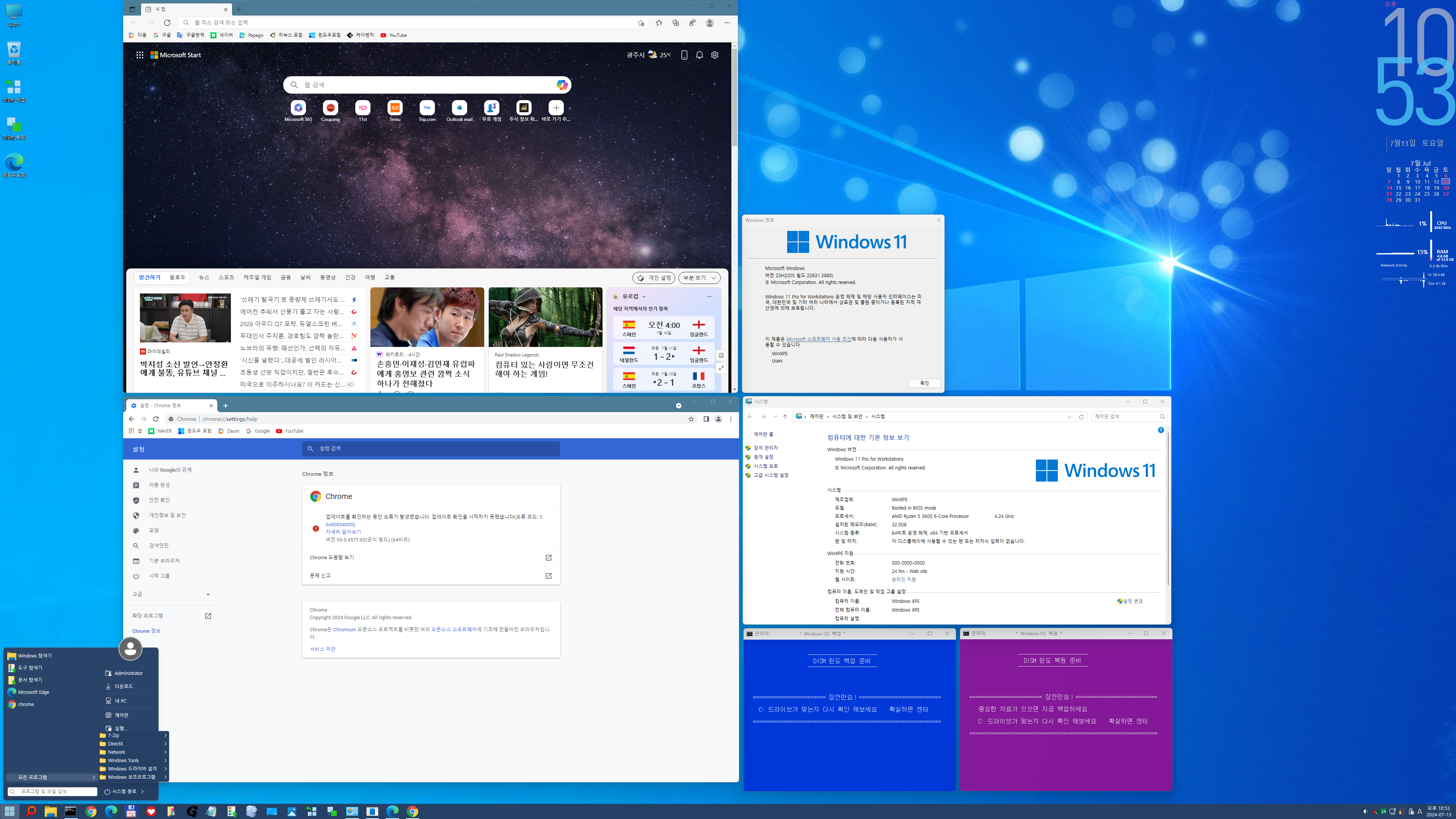Open Chrome help center external link icon

548,557
